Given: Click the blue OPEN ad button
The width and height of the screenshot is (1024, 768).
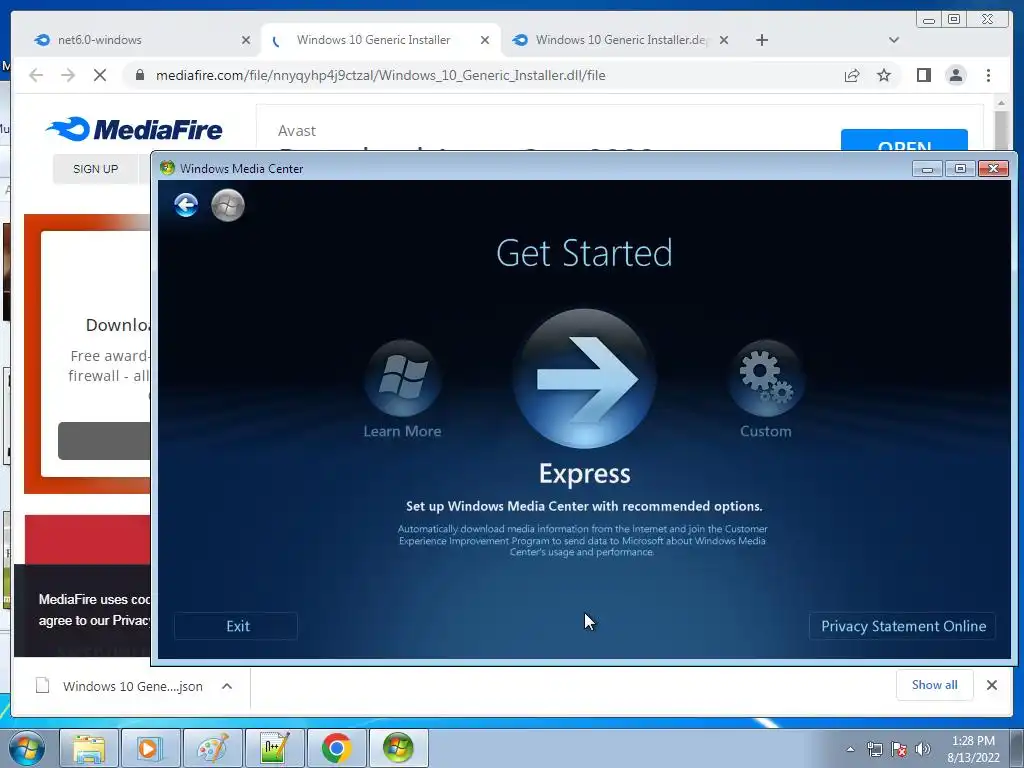Looking at the screenshot, I should tap(904, 140).
